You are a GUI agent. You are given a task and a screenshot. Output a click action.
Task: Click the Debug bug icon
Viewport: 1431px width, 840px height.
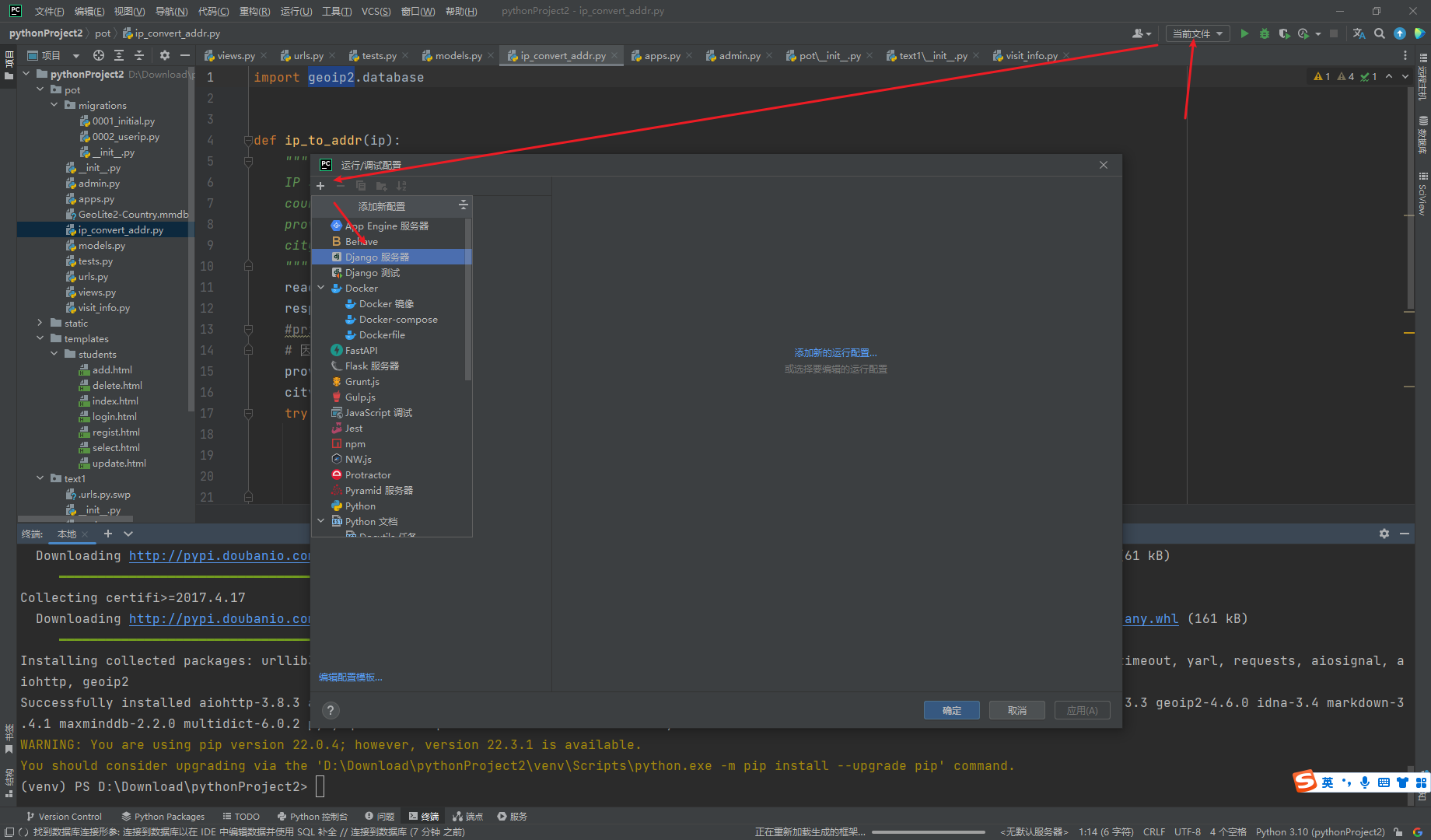pos(1265,33)
